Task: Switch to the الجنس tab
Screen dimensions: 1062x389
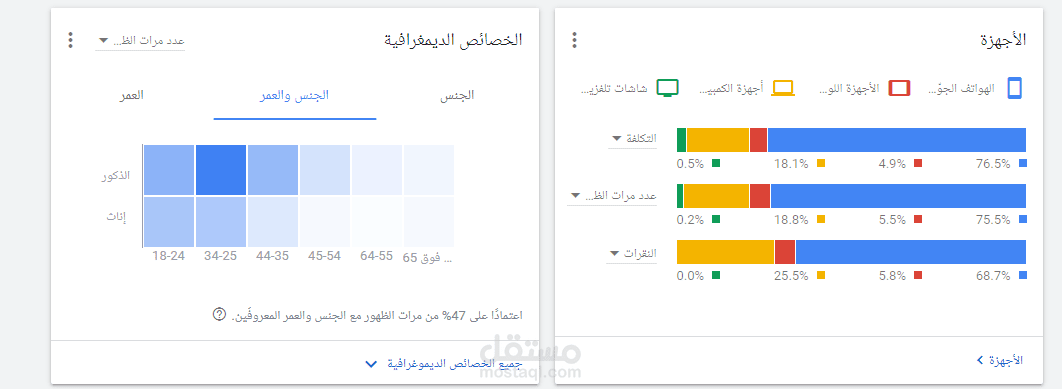Action: coord(457,96)
